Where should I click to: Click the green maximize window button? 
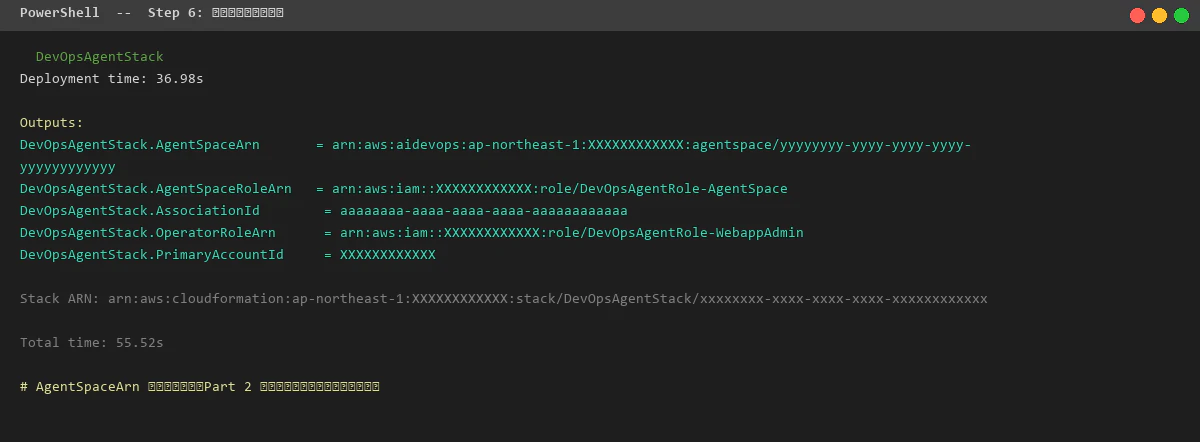1181,15
